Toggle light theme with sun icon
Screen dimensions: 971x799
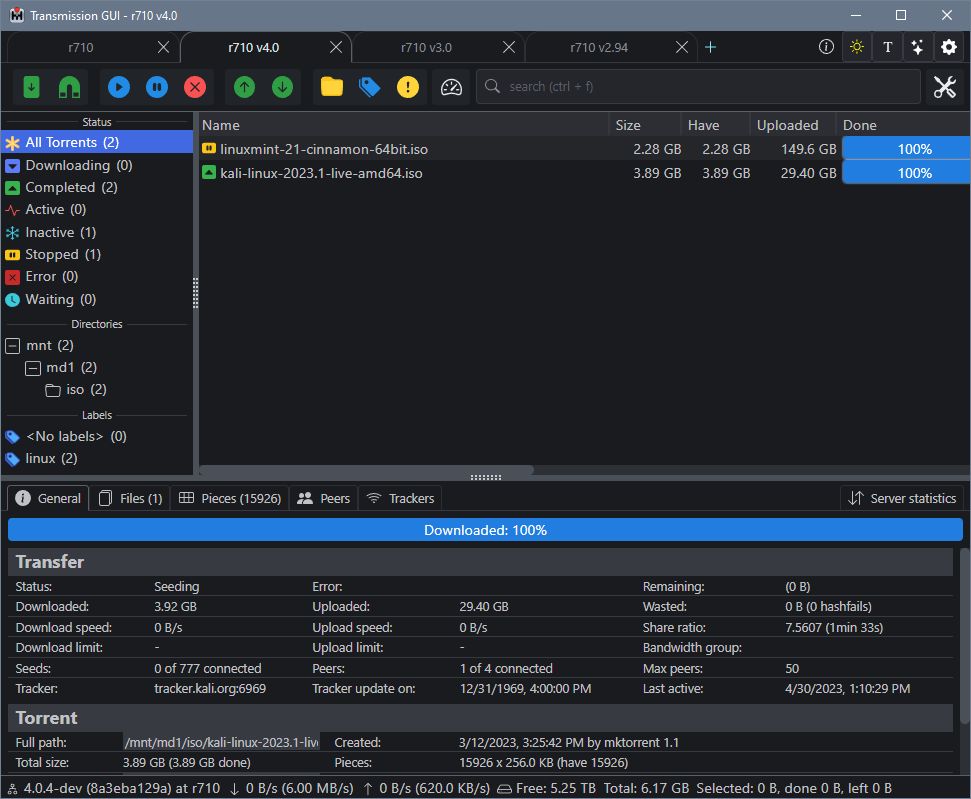(x=856, y=47)
